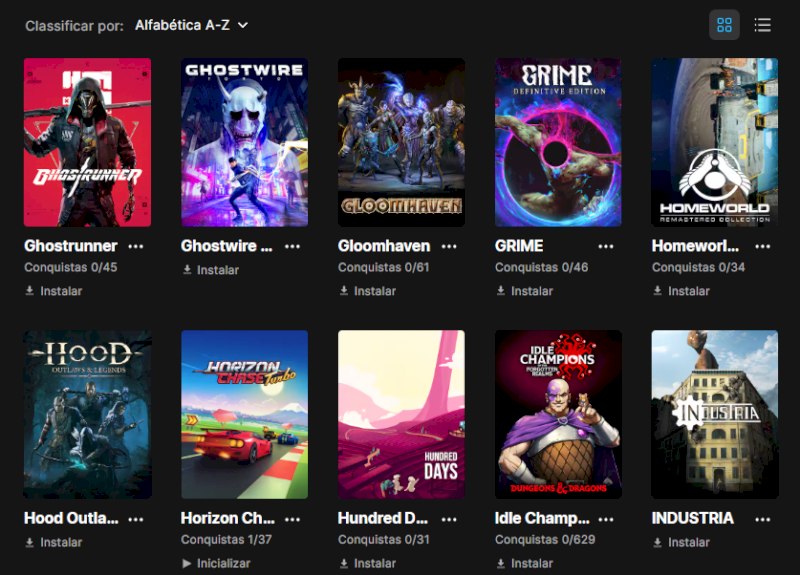Select the Gloomhaven cover thumbnail
This screenshot has height=575, width=800.
click(x=401, y=142)
